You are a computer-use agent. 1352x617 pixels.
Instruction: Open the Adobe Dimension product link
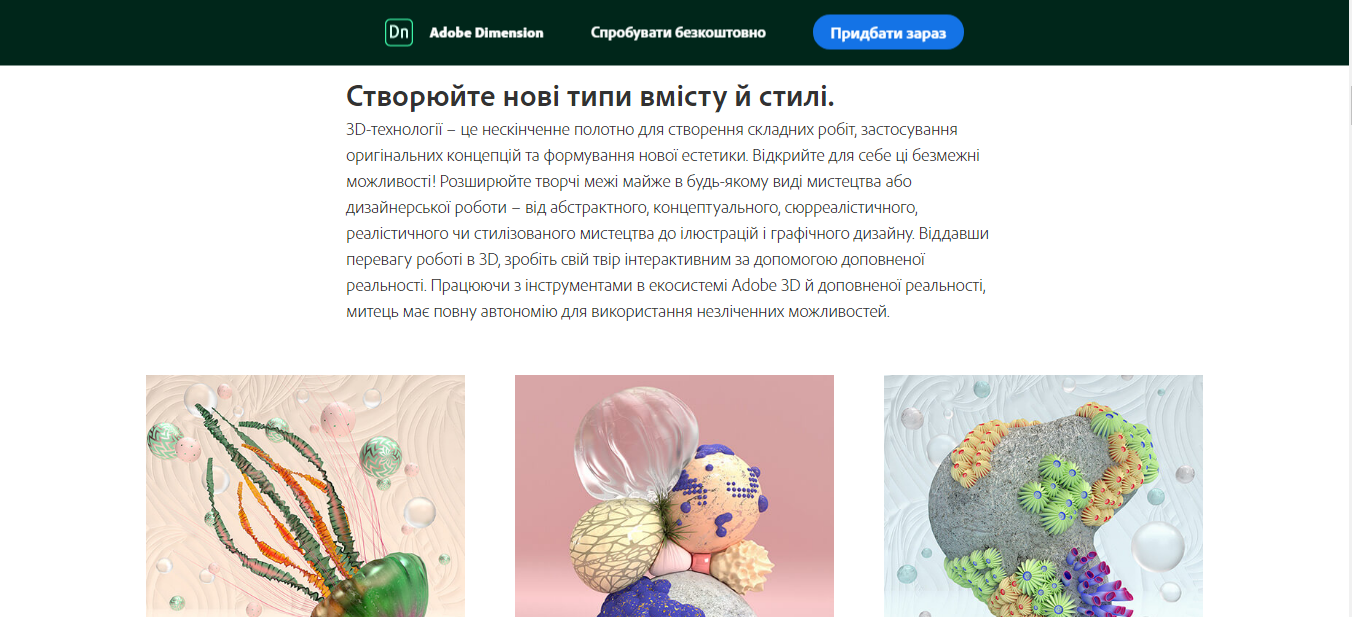486,33
